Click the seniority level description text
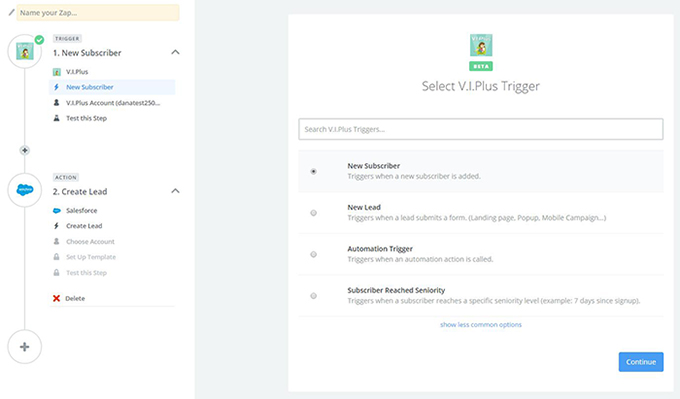The image size is (680, 399). click(494, 301)
